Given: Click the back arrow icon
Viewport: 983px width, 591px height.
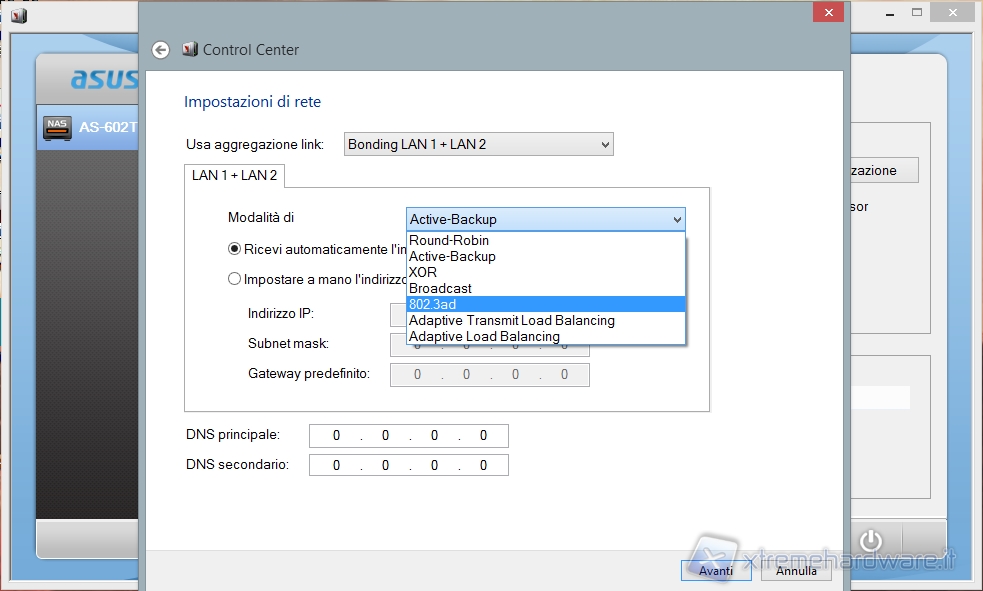Looking at the screenshot, I should 160,50.
